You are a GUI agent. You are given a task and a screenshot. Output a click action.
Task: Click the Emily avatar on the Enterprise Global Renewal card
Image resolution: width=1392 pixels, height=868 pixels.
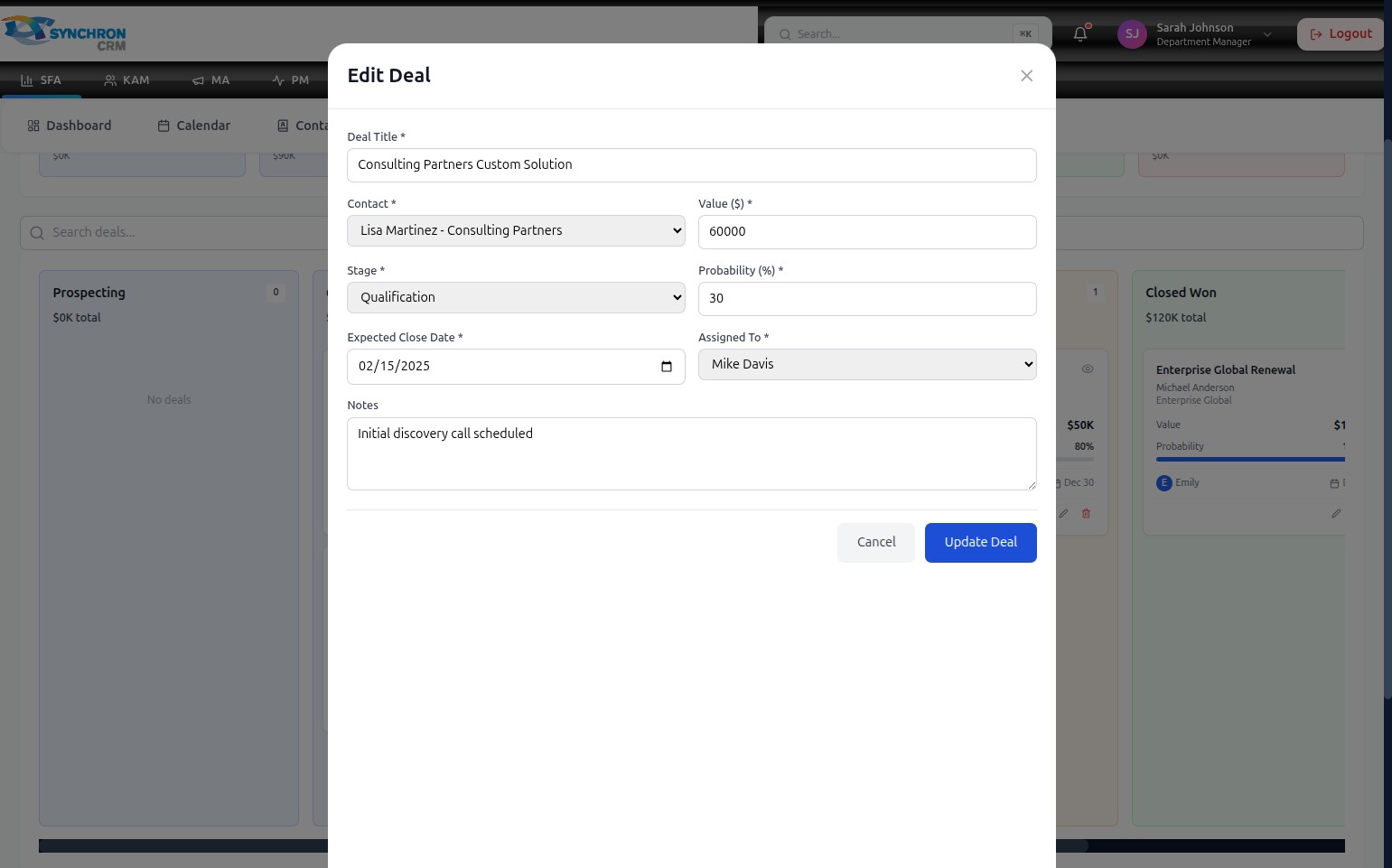pos(1163,483)
